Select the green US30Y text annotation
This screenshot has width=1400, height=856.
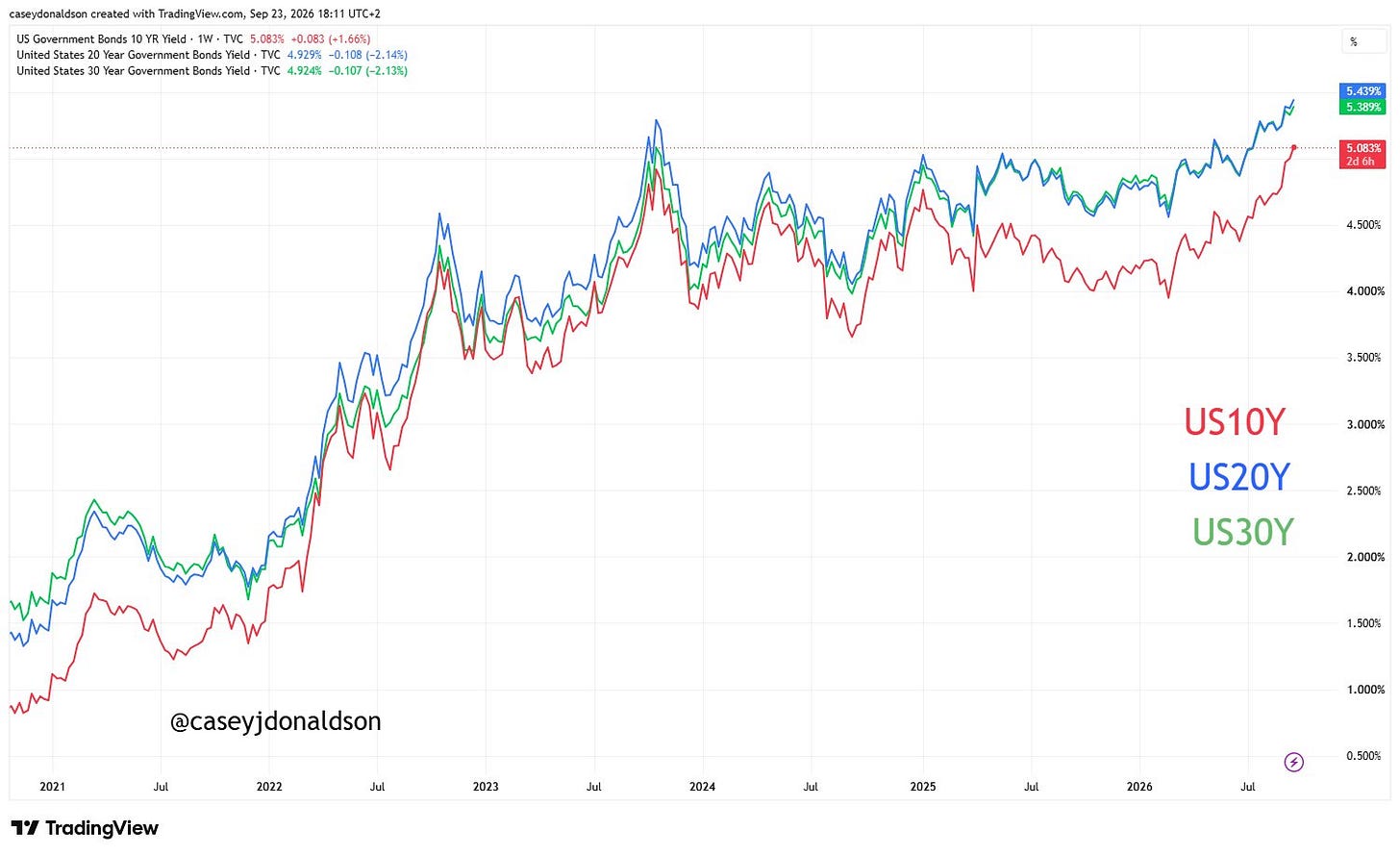click(1243, 532)
